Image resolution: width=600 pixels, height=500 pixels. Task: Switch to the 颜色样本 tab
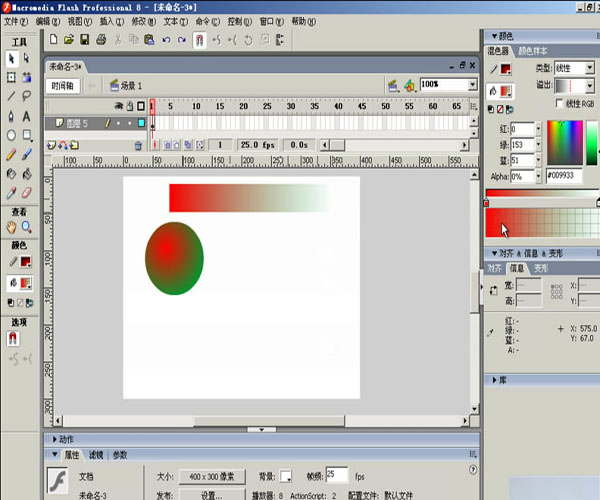pyautogui.click(x=534, y=50)
